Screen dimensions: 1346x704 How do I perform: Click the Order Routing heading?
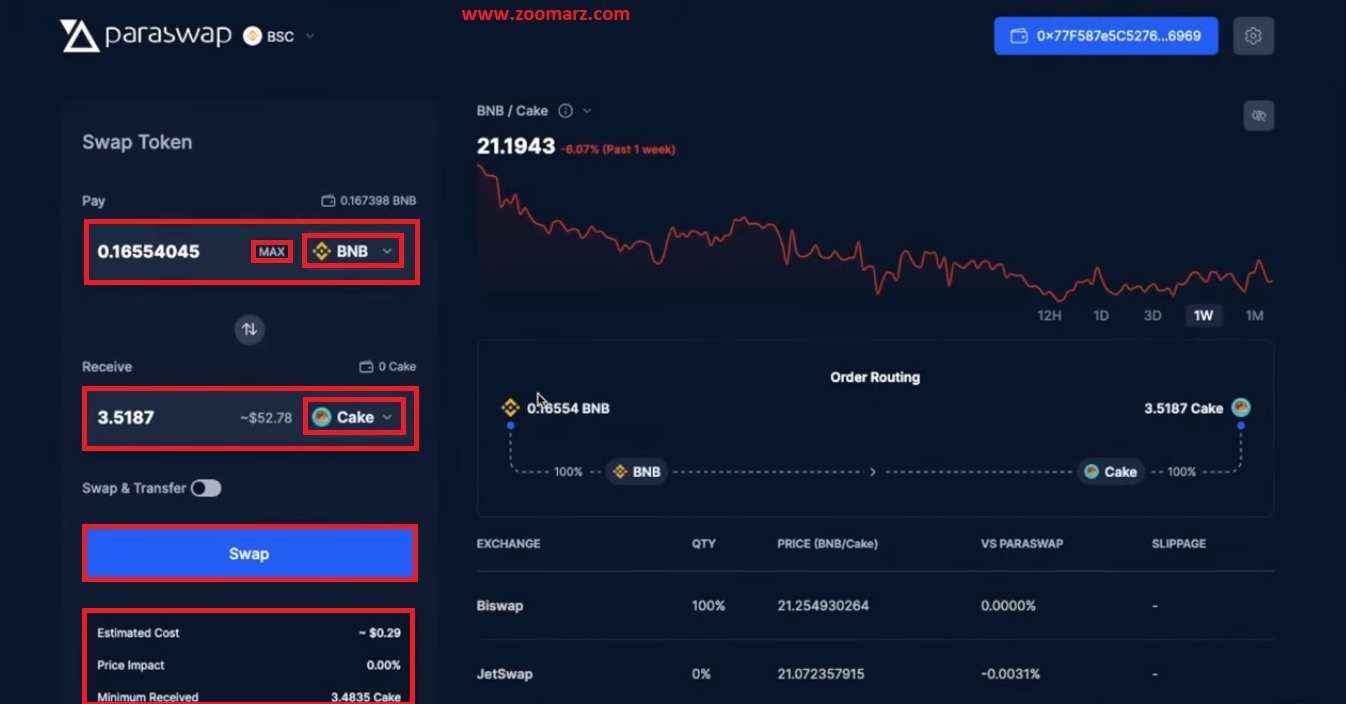click(x=875, y=377)
